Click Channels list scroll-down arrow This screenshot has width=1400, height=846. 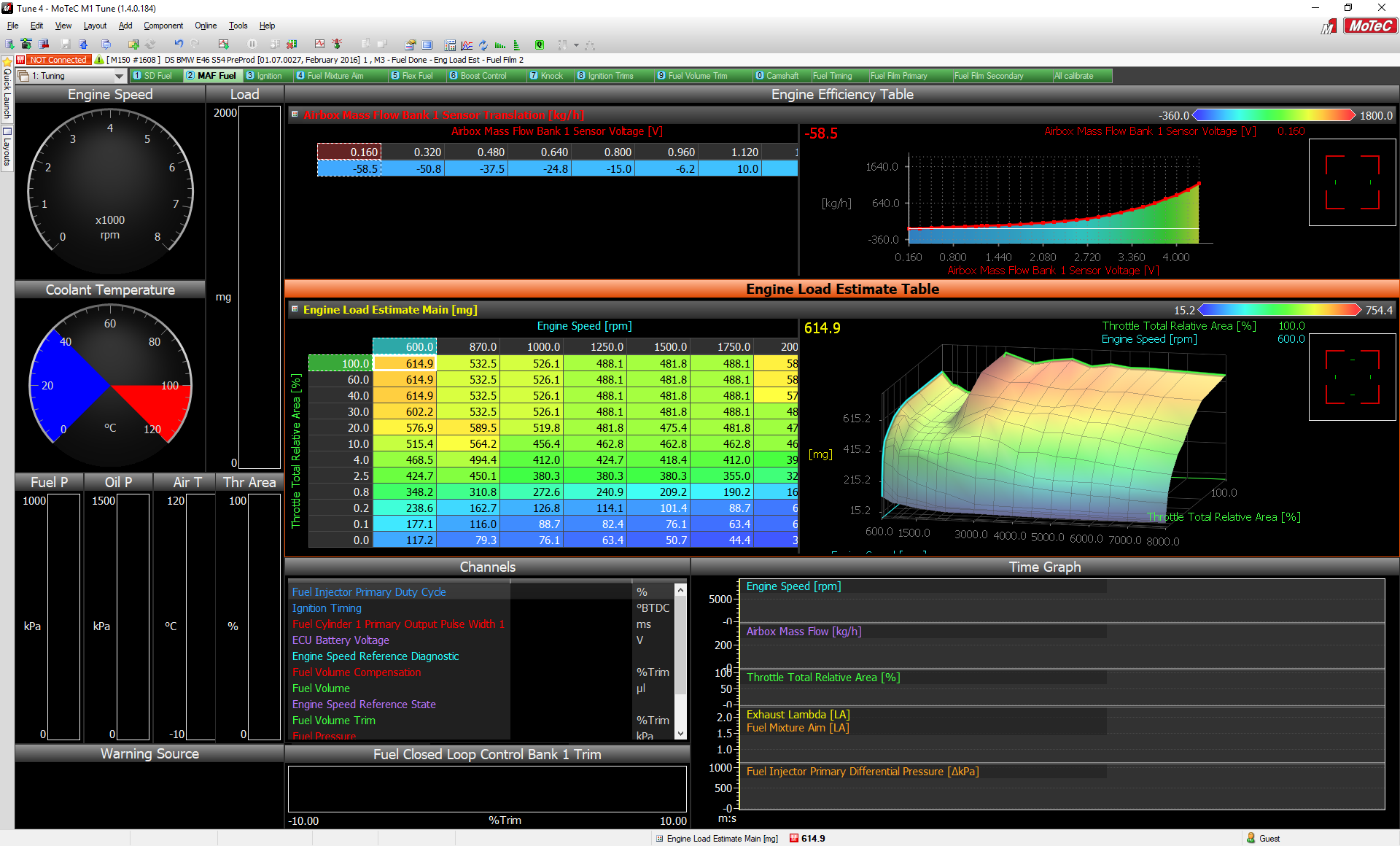[680, 734]
